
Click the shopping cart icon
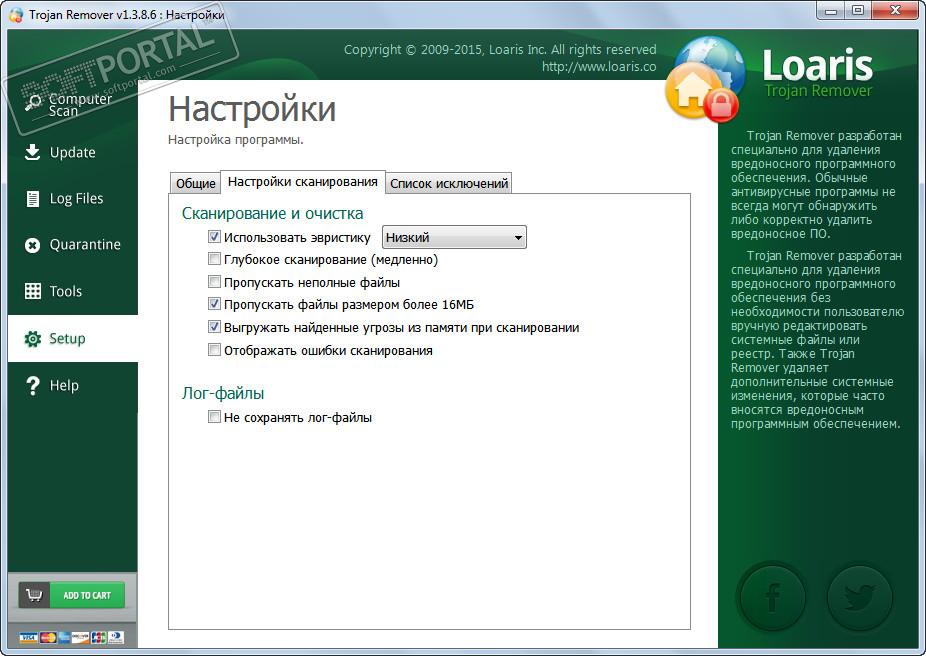(34, 595)
